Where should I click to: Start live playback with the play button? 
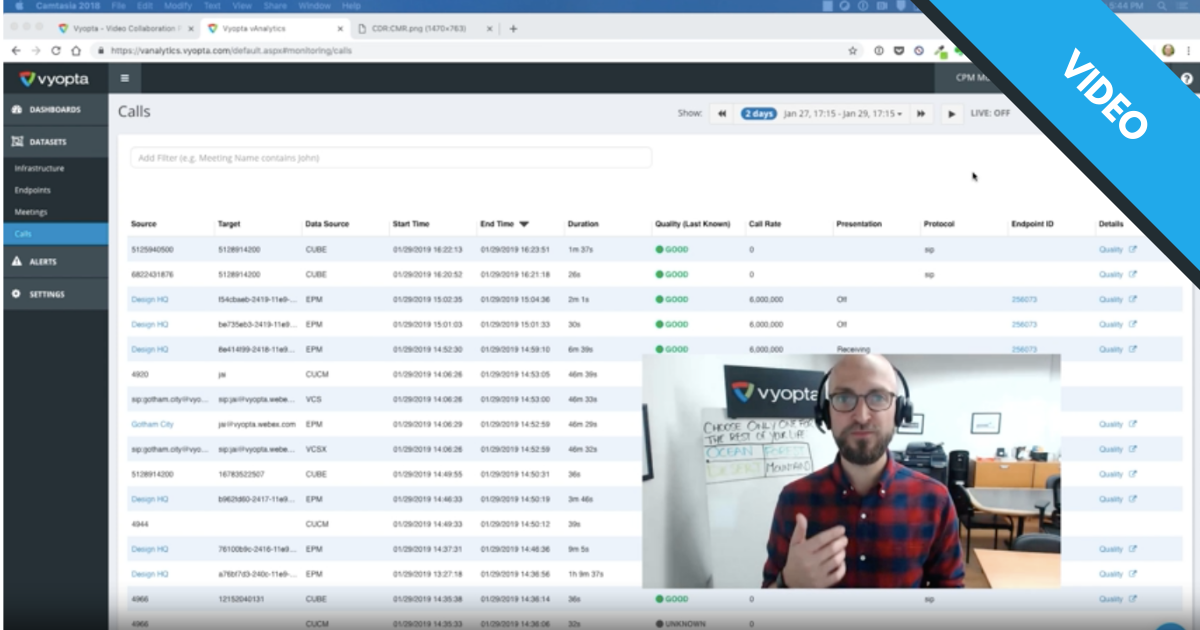(x=951, y=114)
